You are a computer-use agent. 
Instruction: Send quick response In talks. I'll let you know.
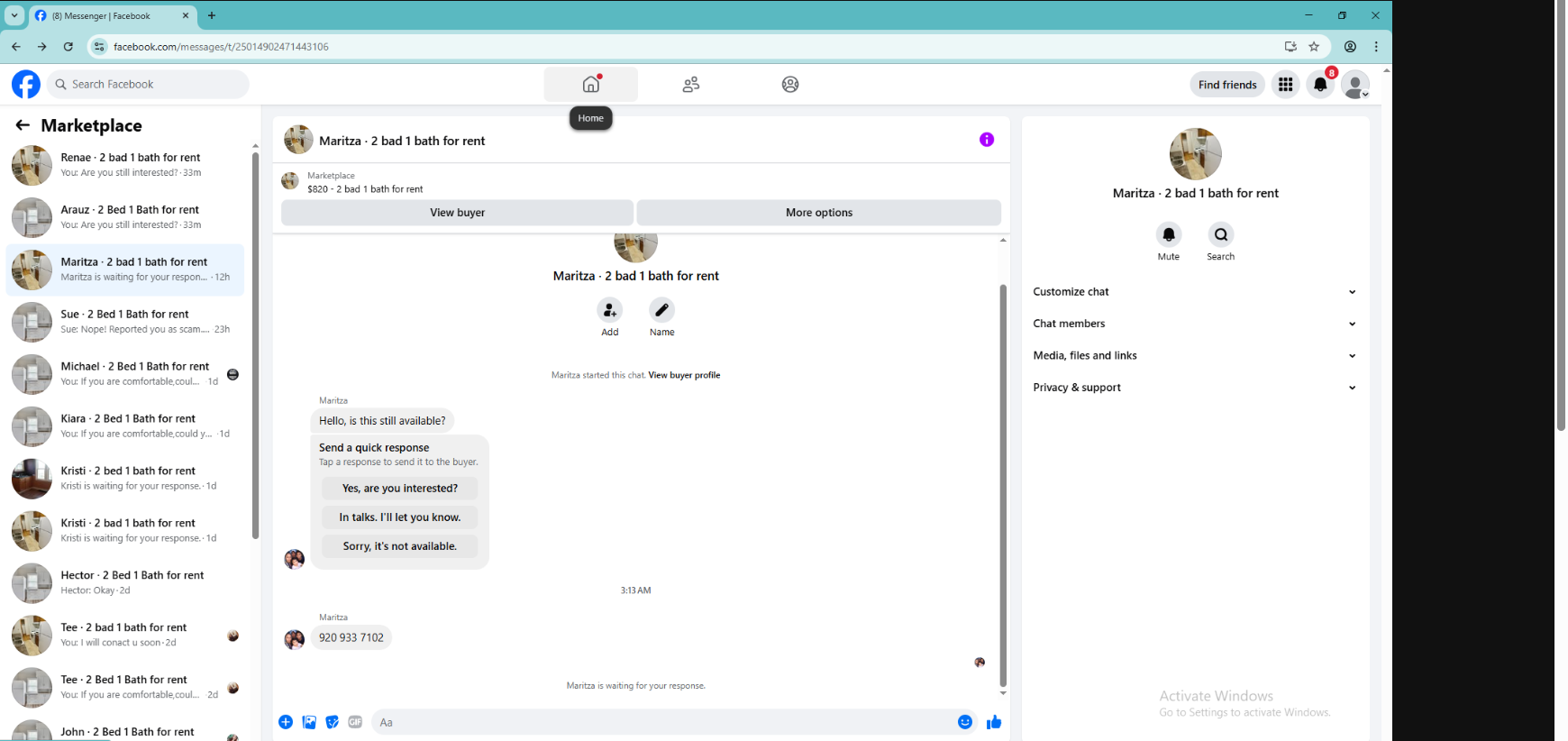click(400, 517)
